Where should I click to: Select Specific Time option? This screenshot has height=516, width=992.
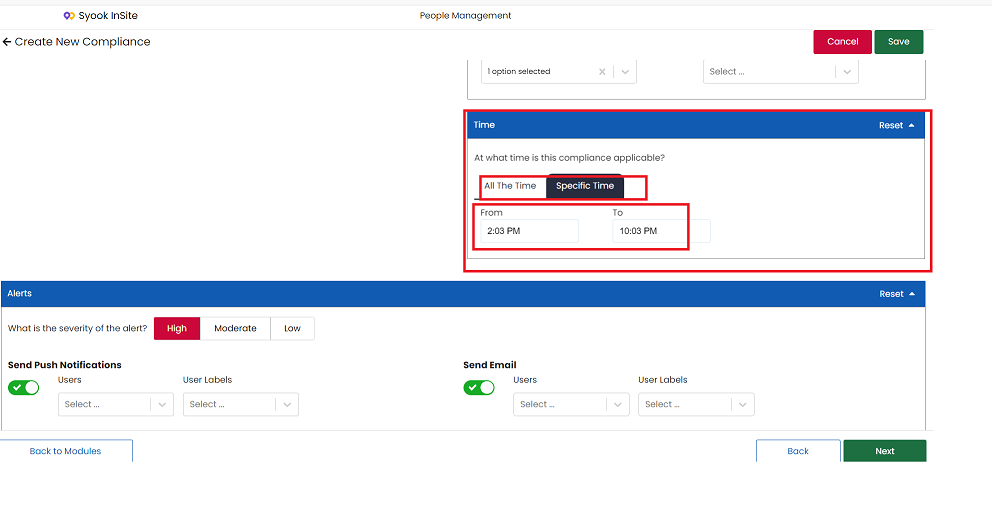(585, 186)
